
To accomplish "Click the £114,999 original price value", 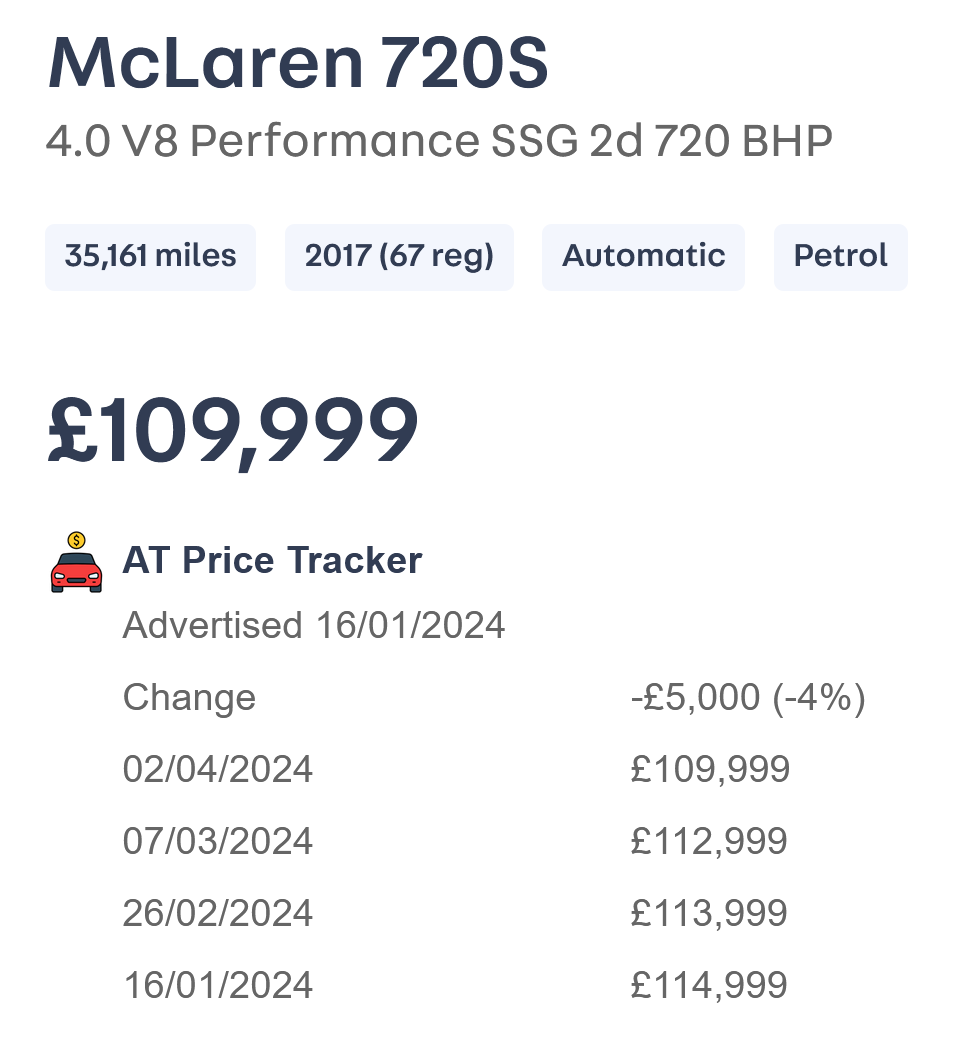I will 709,985.
